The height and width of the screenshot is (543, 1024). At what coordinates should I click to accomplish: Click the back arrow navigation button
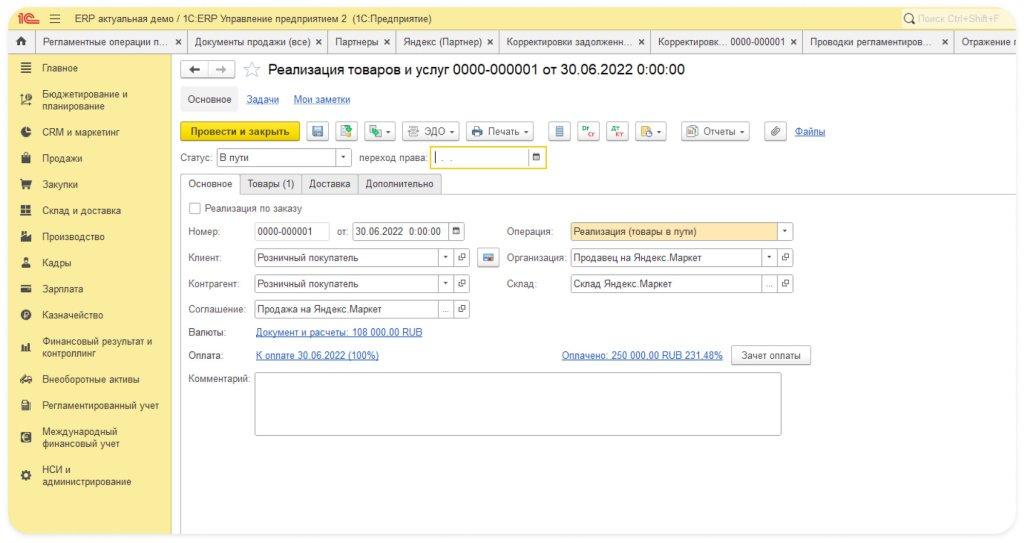coord(195,70)
